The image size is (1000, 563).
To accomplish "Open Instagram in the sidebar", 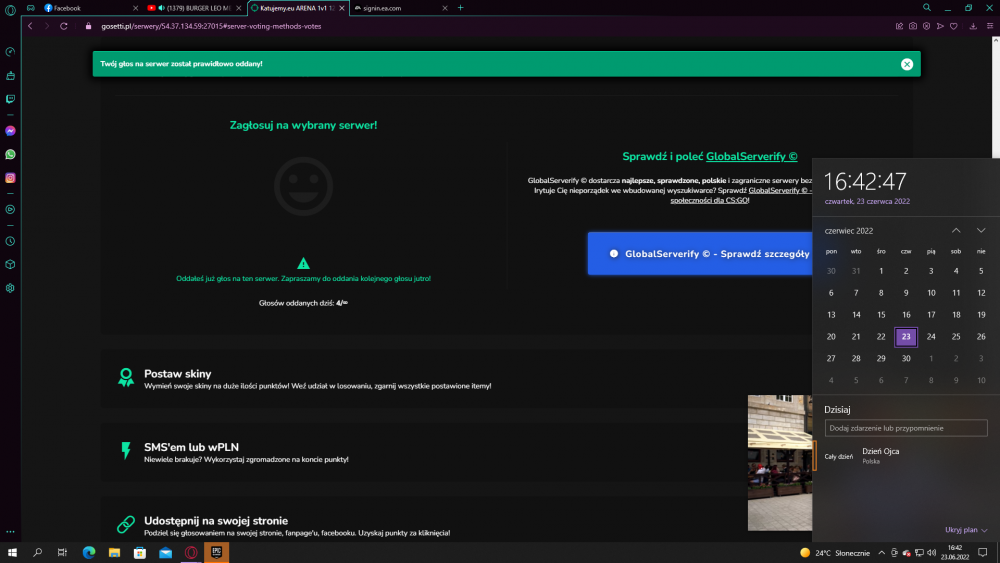I will coord(10,178).
